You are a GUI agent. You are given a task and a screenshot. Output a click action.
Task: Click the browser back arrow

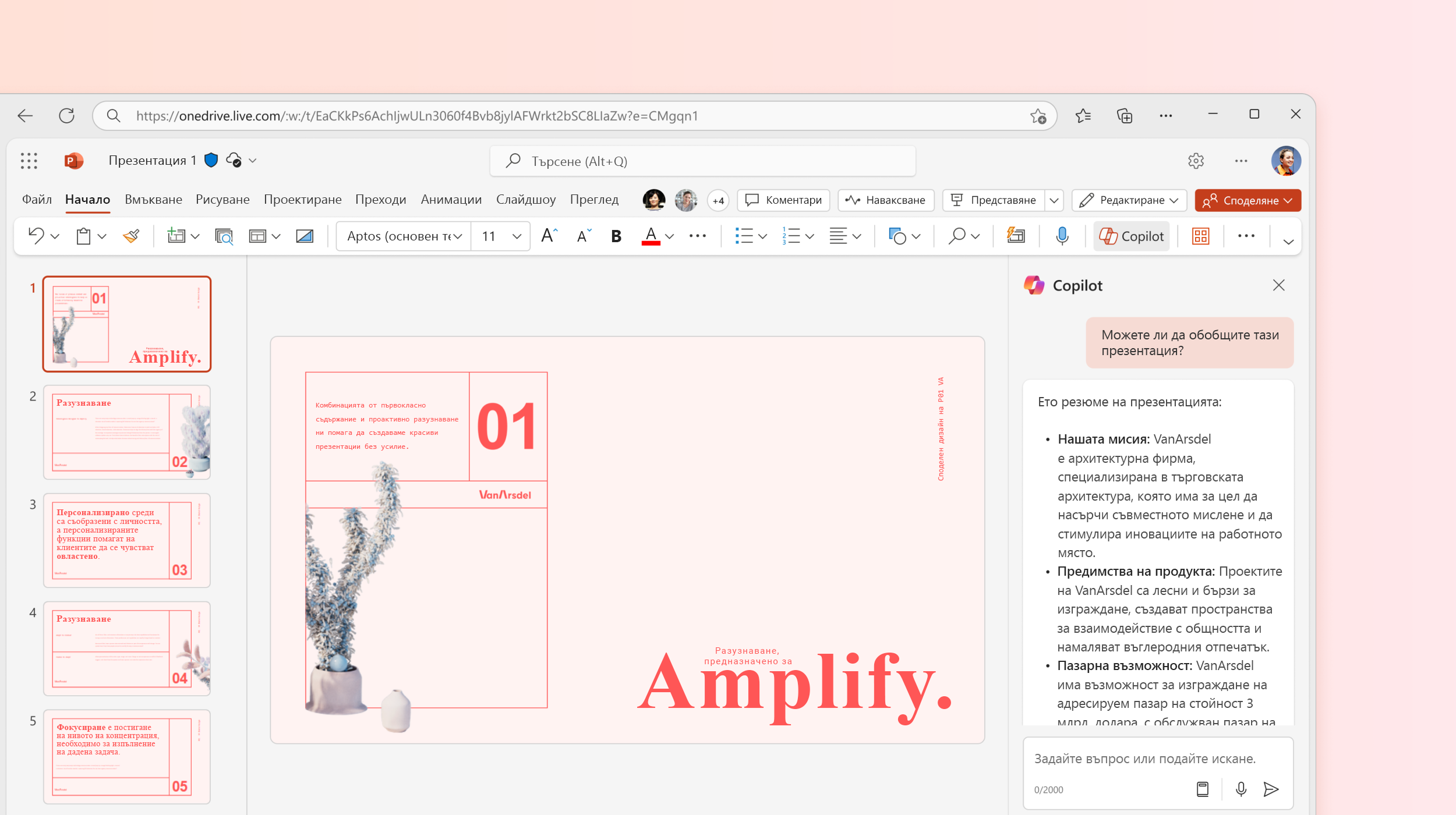pyautogui.click(x=25, y=115)
